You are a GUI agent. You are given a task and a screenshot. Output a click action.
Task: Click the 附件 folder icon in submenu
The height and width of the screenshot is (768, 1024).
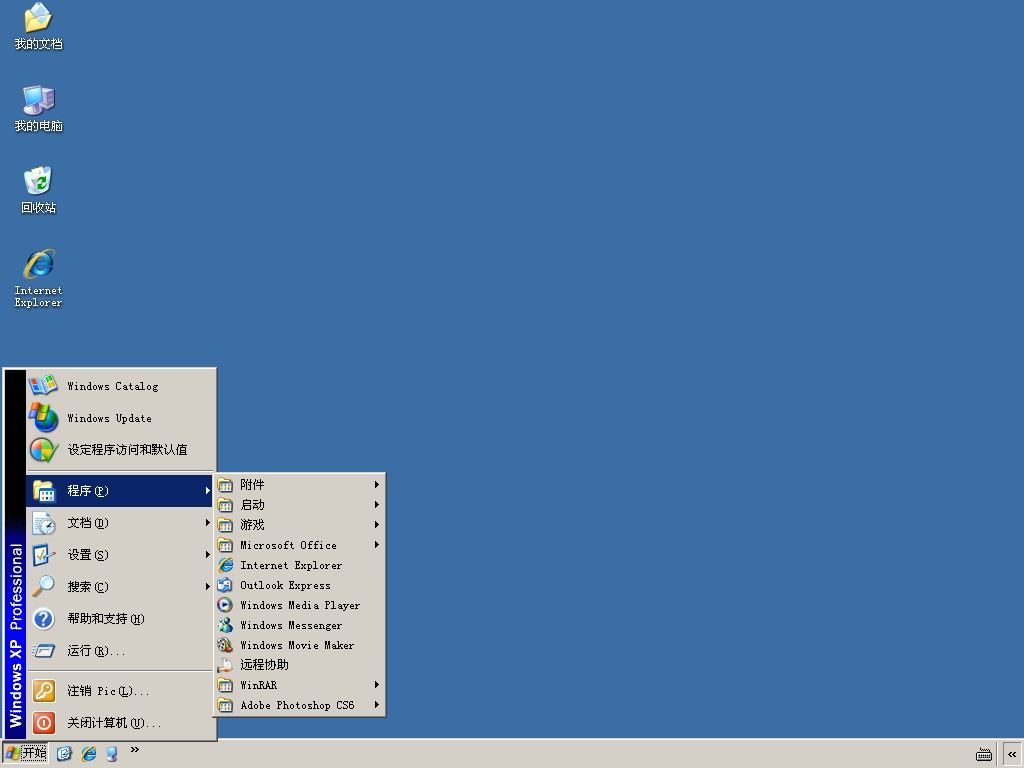click(x=225, y=485)
